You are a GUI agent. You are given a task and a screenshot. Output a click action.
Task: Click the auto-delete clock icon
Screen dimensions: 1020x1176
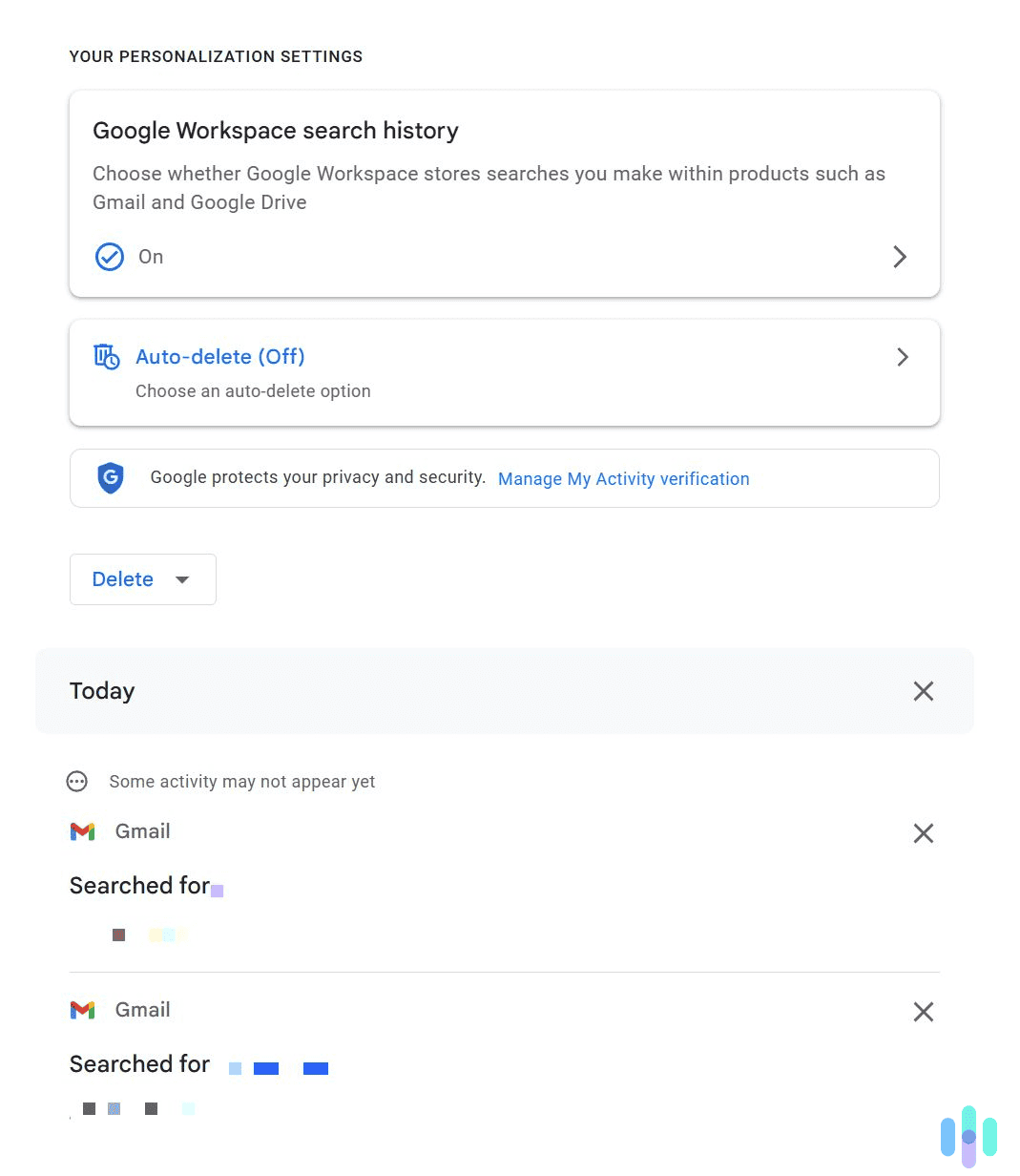click(107, 357)
